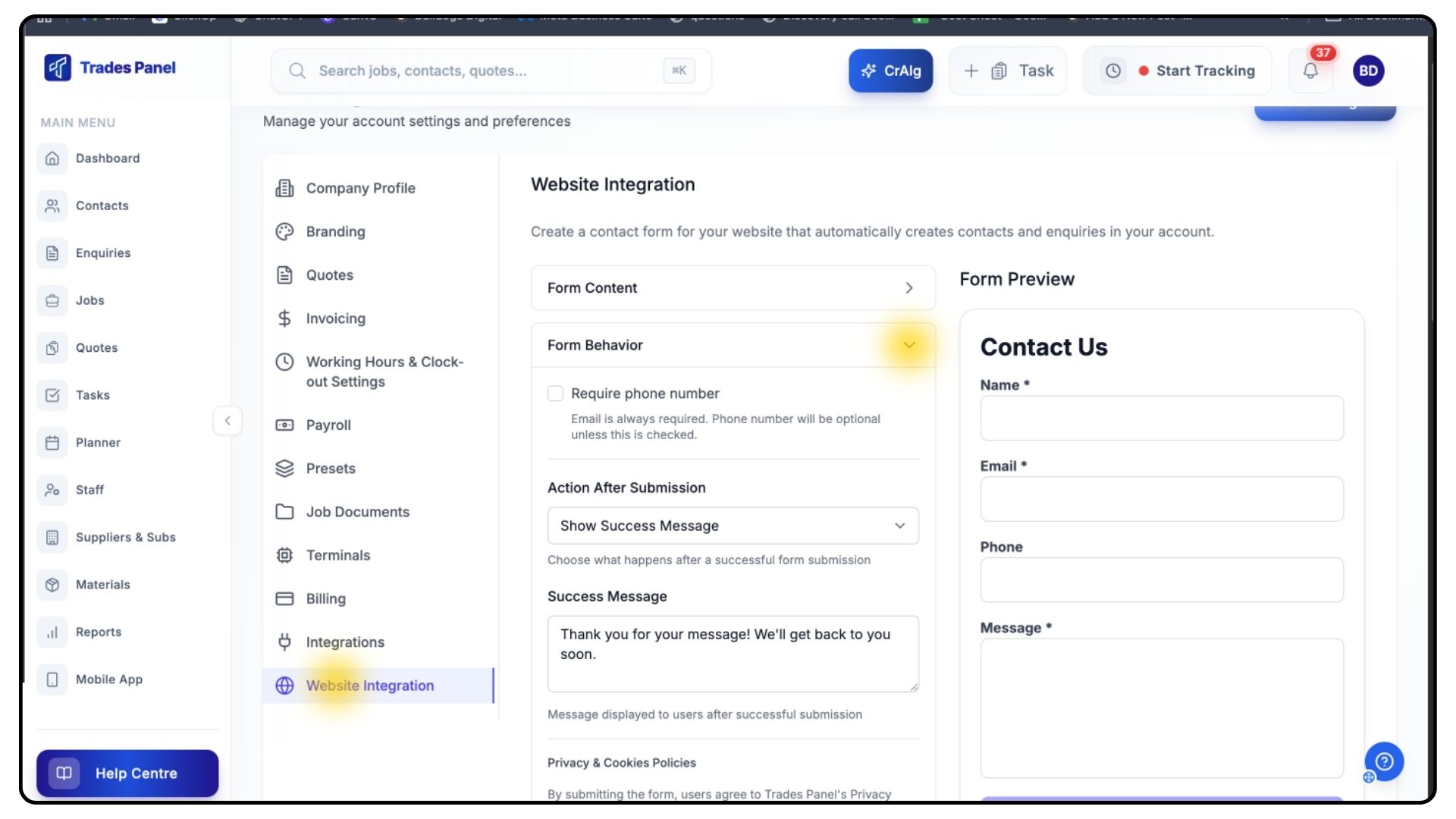Open the Action After Submission dropdown

tap(733, 526)
